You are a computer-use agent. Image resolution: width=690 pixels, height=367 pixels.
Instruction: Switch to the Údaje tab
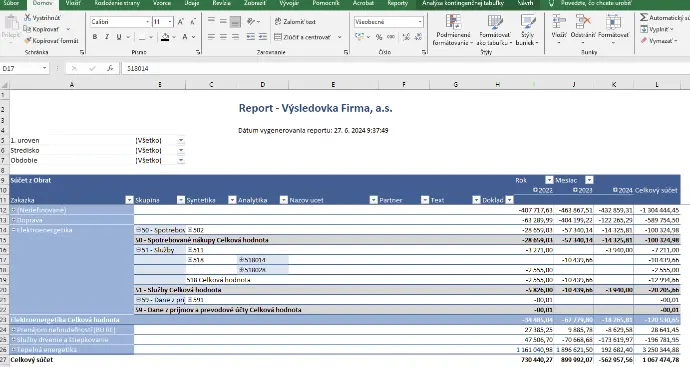point(191,3)
